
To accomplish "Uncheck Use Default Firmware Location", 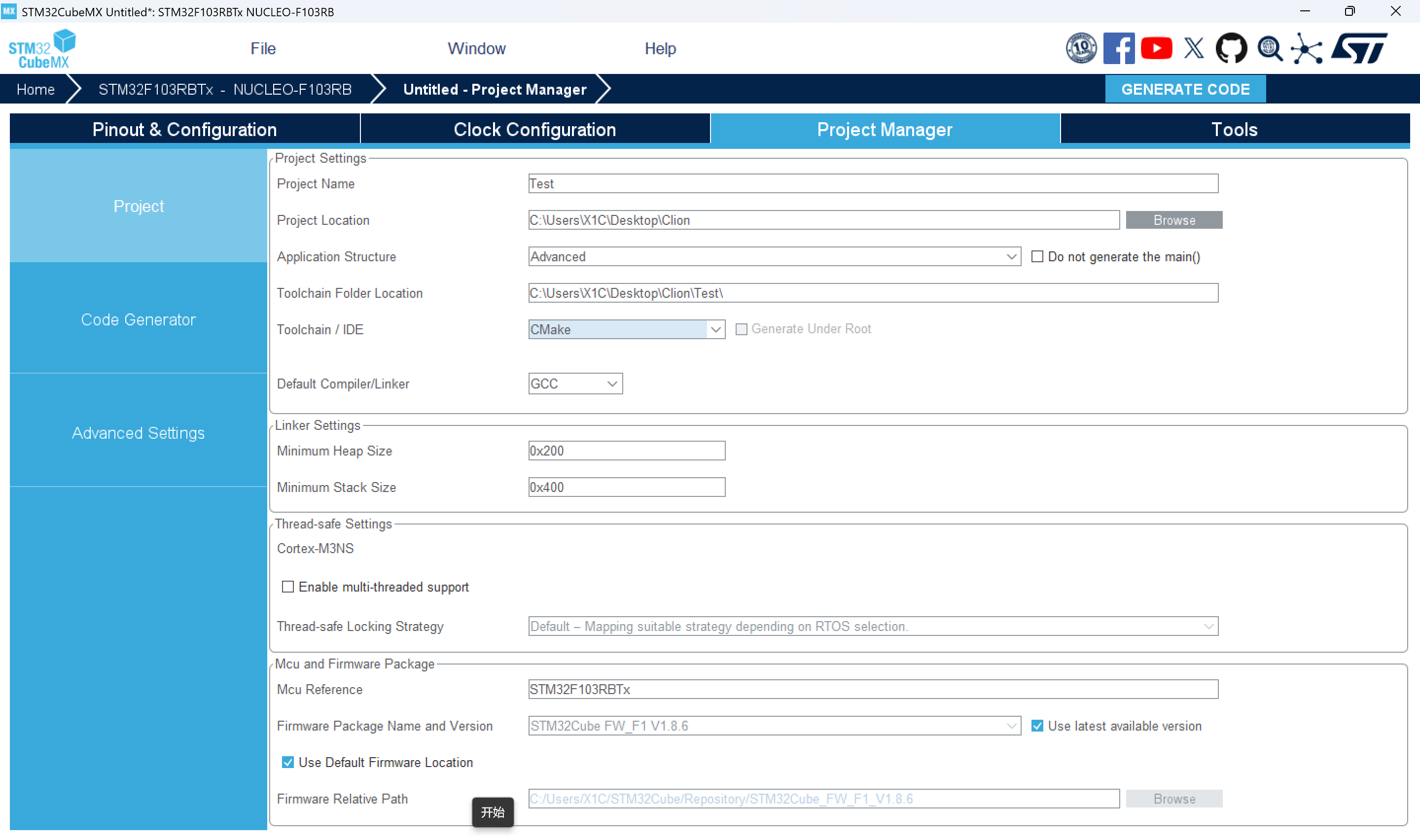I will tap(287, 763).
